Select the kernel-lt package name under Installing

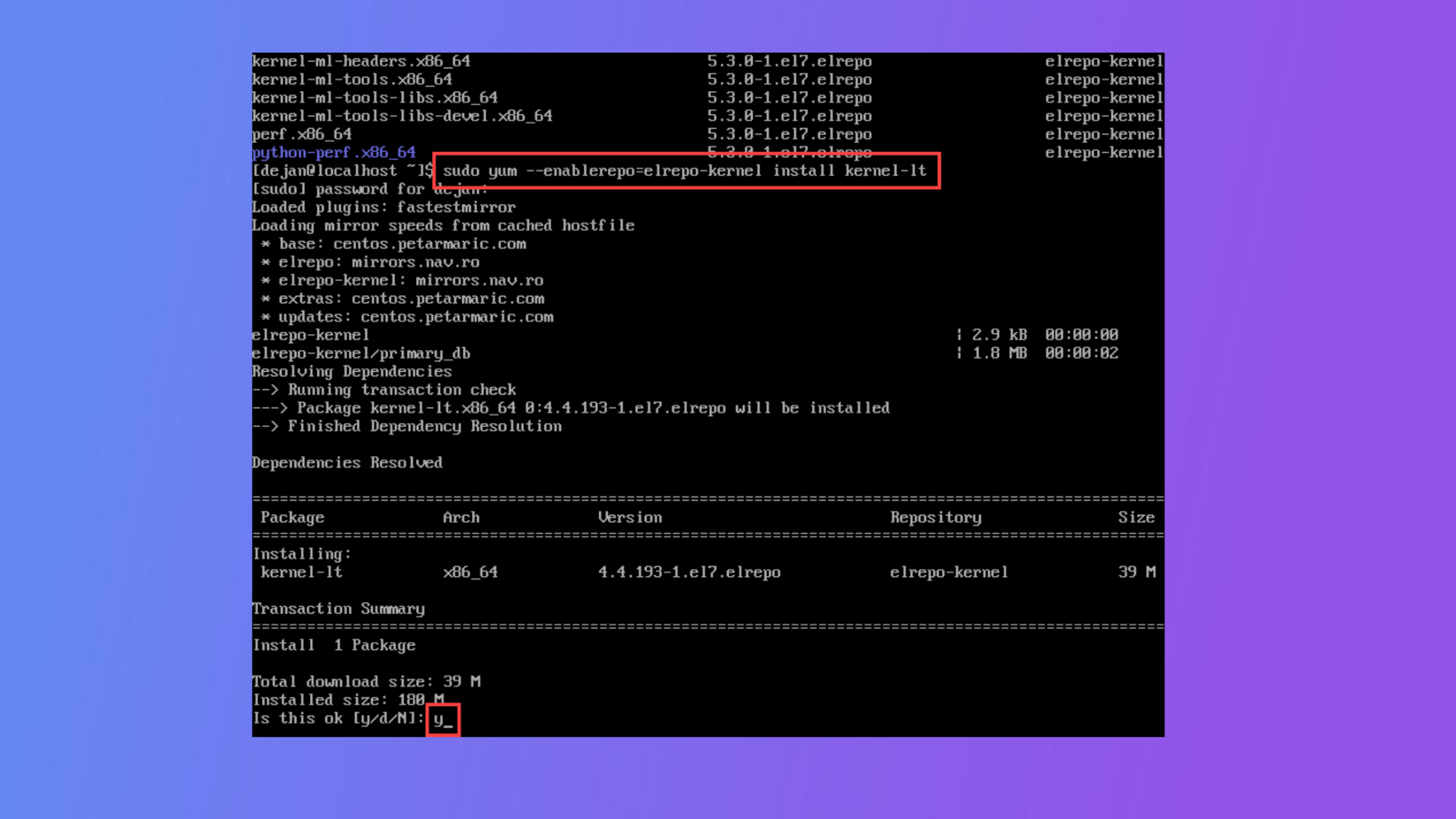(x=301, y=572)
